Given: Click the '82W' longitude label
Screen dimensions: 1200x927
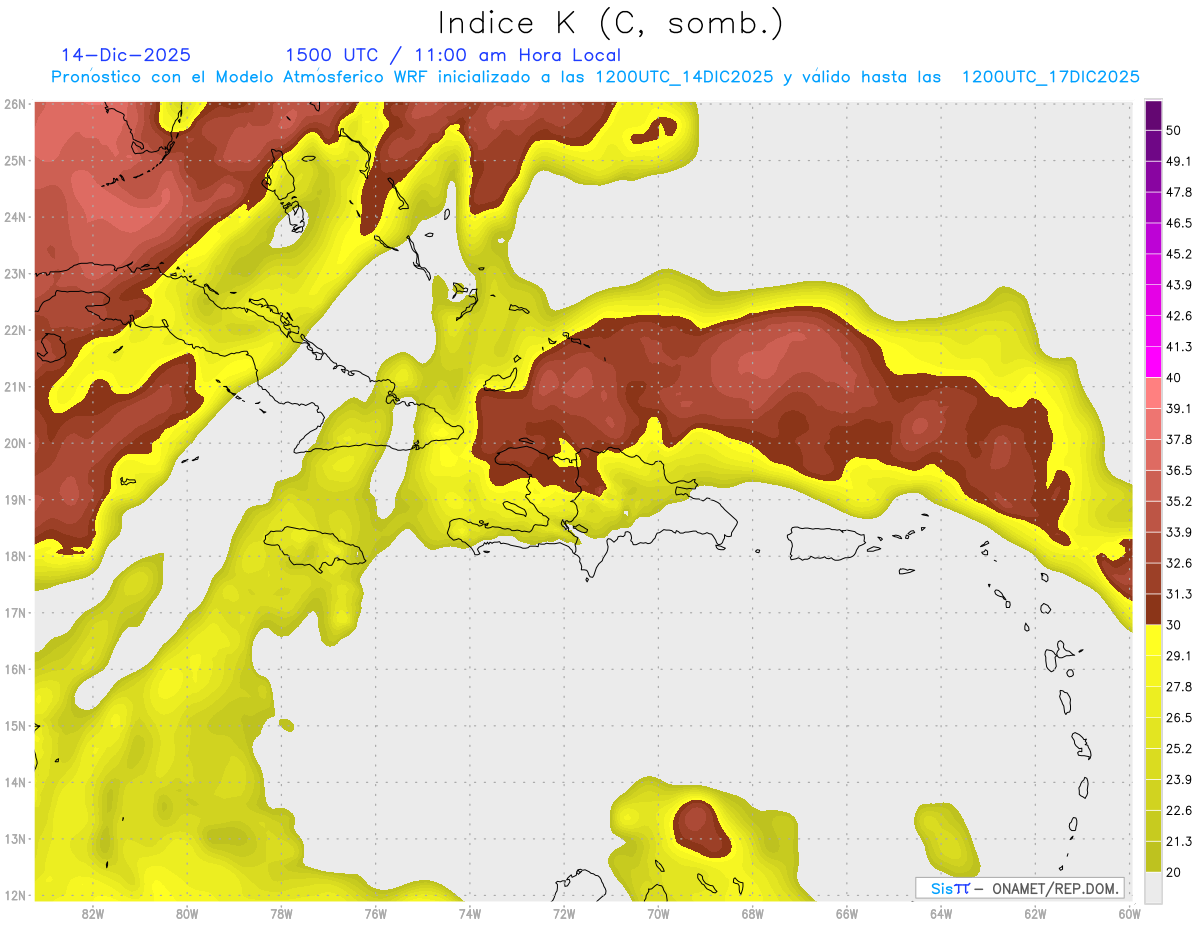Looking at the screenshot, I should point(92,913).
